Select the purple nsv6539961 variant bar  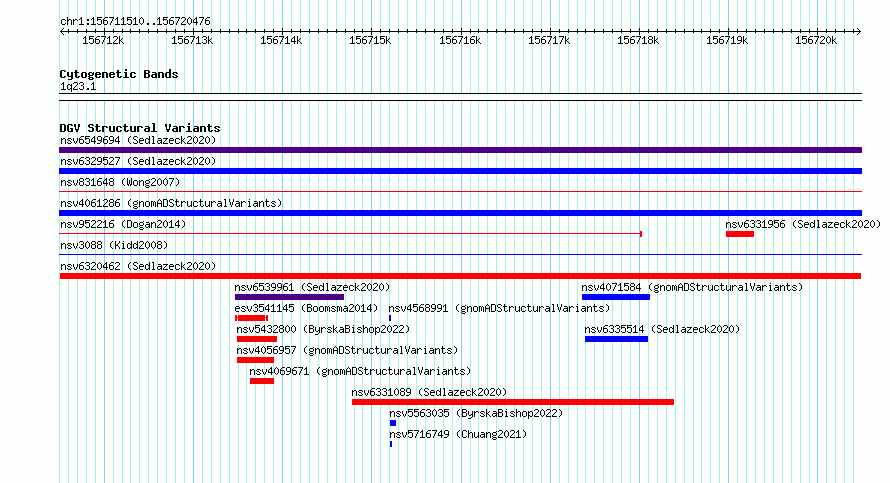(x=289, y=297)
